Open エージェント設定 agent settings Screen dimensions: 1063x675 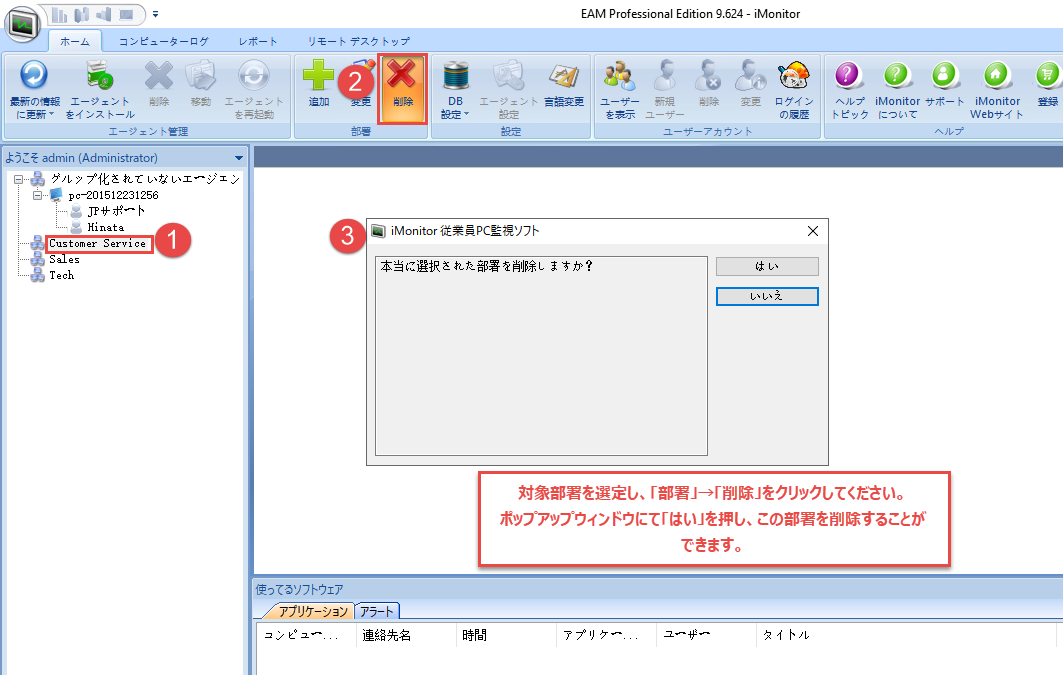pyautogui.click(x=508, y=89)
